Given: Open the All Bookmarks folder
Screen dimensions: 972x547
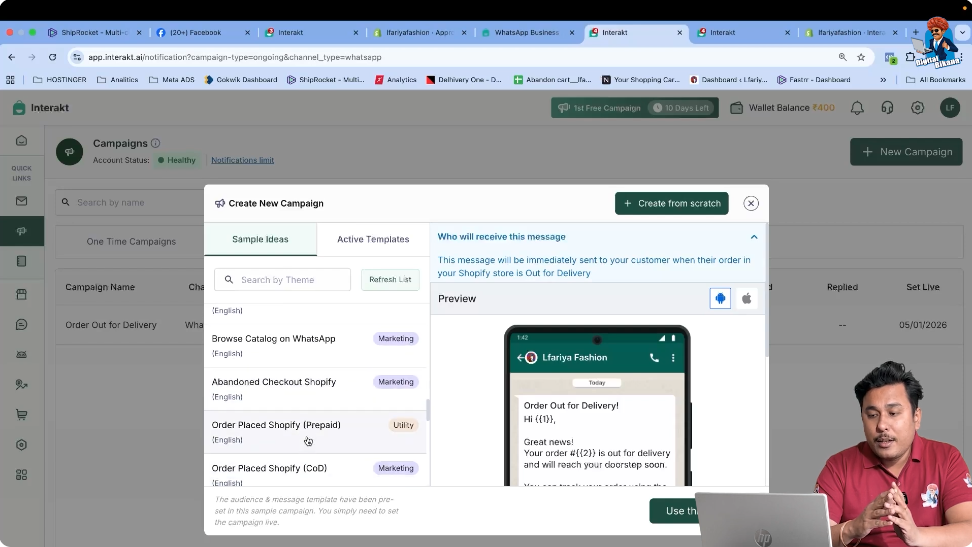Looking at the screenshot, I should click(935, 79).
